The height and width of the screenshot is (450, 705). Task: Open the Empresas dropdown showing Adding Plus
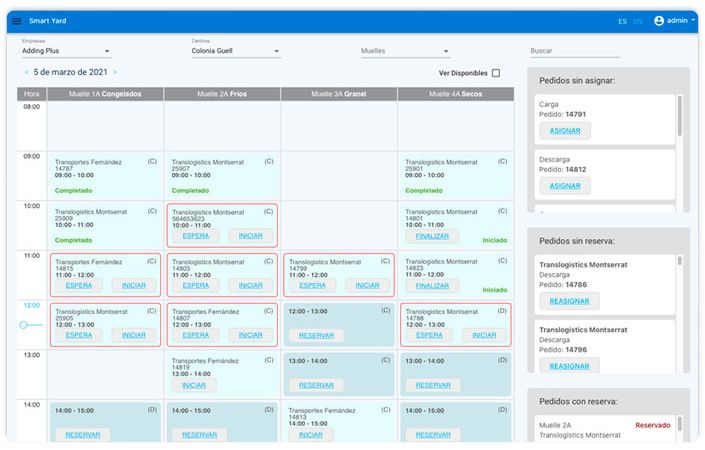click(66, 51)
